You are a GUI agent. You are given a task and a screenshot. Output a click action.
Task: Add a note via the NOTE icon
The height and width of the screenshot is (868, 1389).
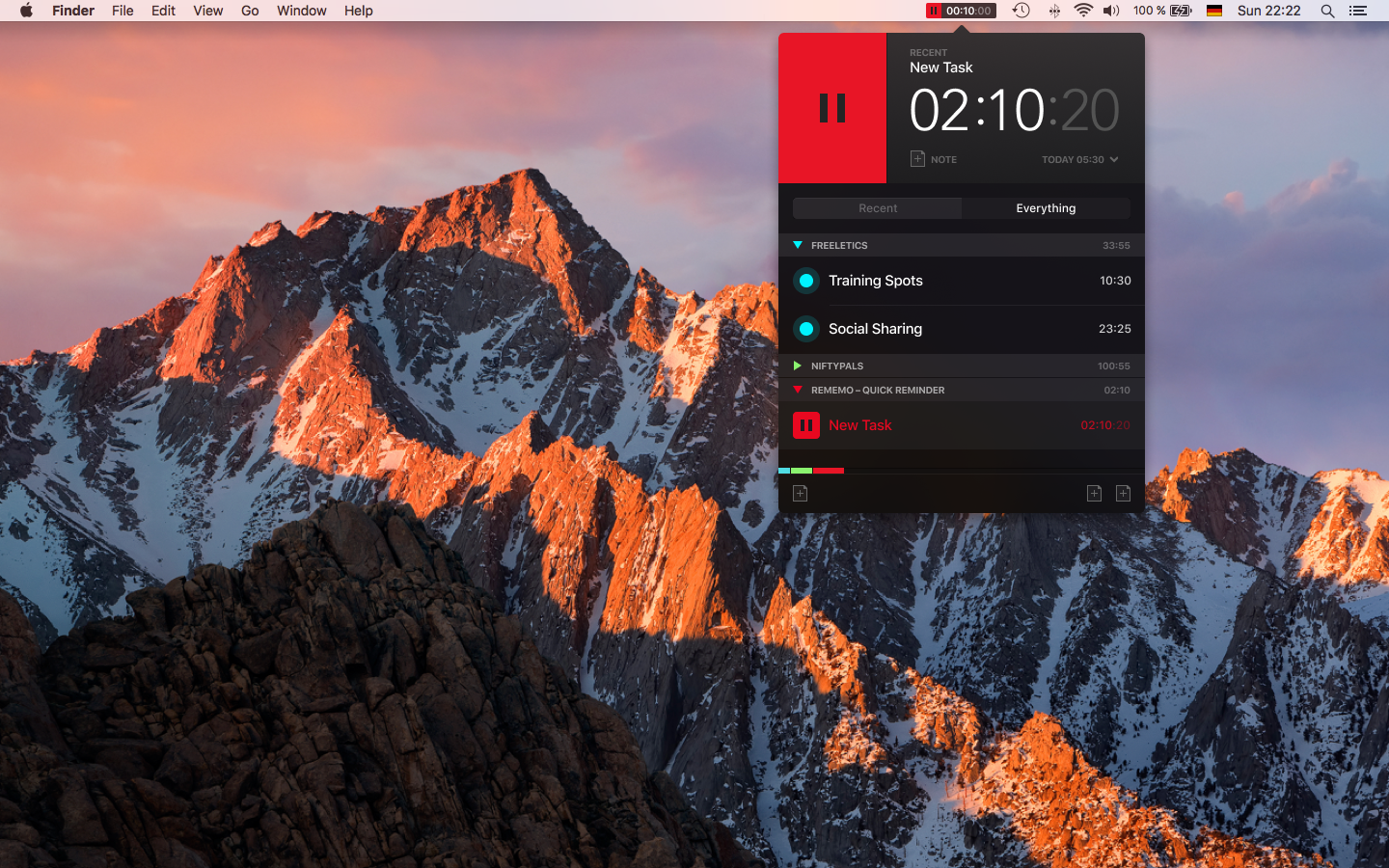coord(917,159)
